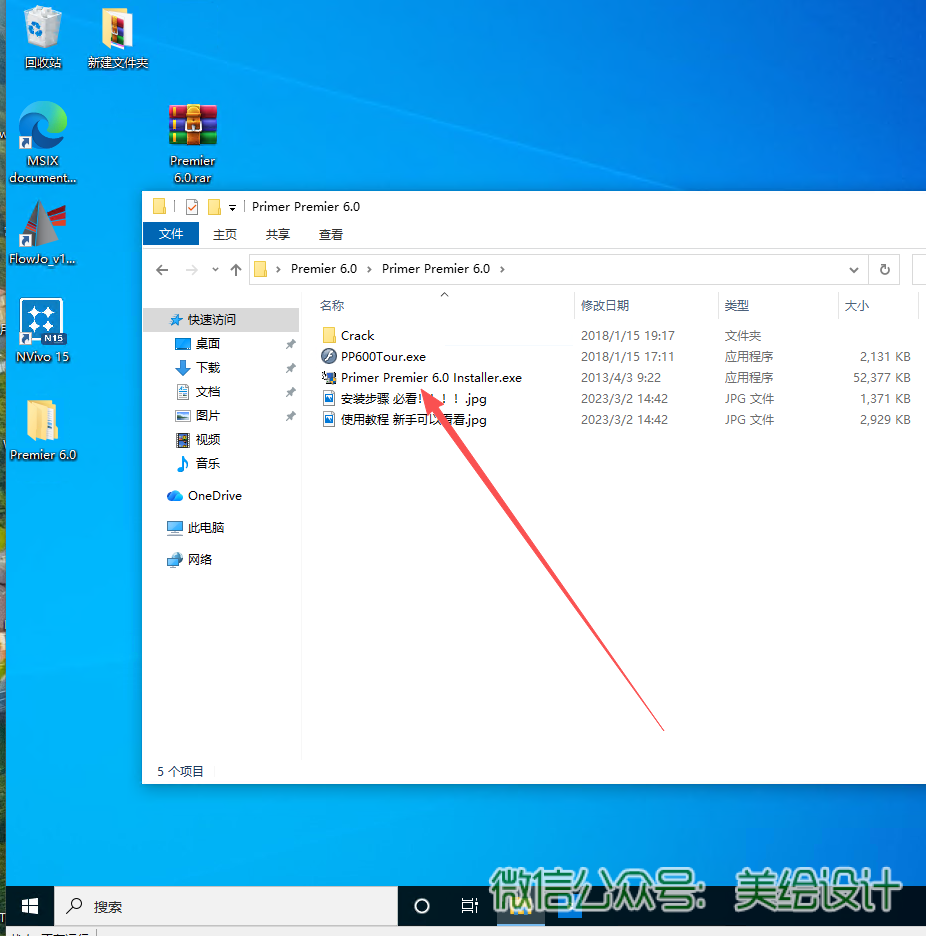Open the Crack folder
Image resolution: width=926 pixels, height=936 pixels.
point(357,336)
